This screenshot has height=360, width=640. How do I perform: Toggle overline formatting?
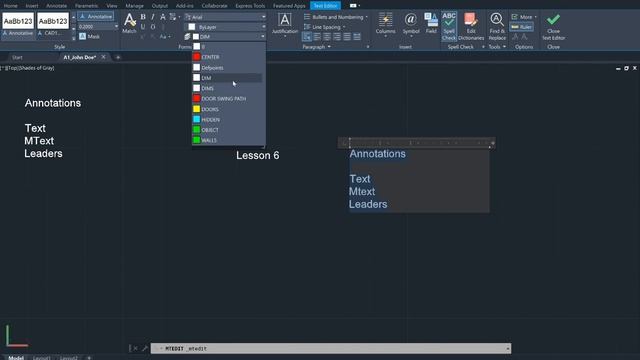pyautogui.click(x=153, y=27)
